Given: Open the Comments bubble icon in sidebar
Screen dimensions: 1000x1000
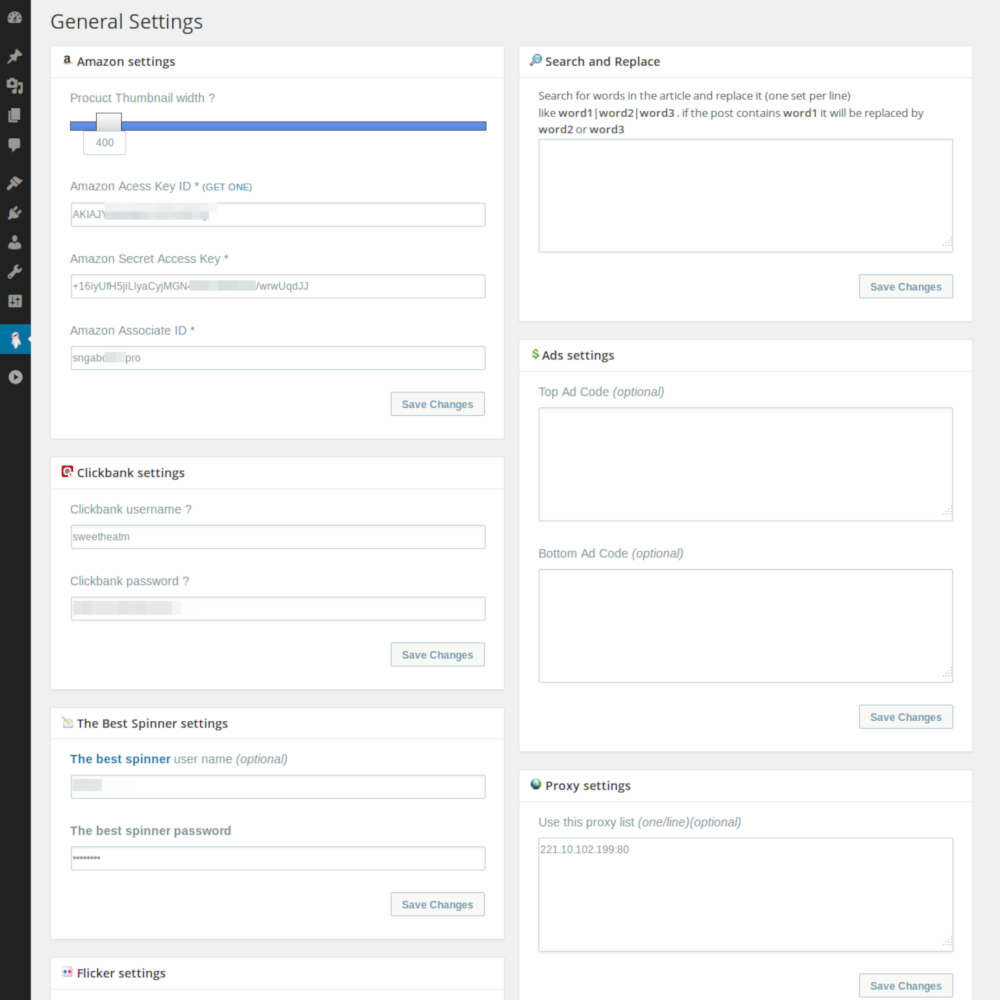Looking at the screenshot, I should pyautogui.click(x=15, y=146).
